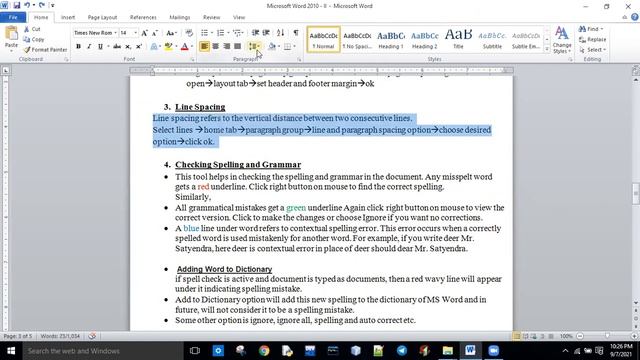
Task: Expand the Paste options arrow
Action: click(11, 50)
